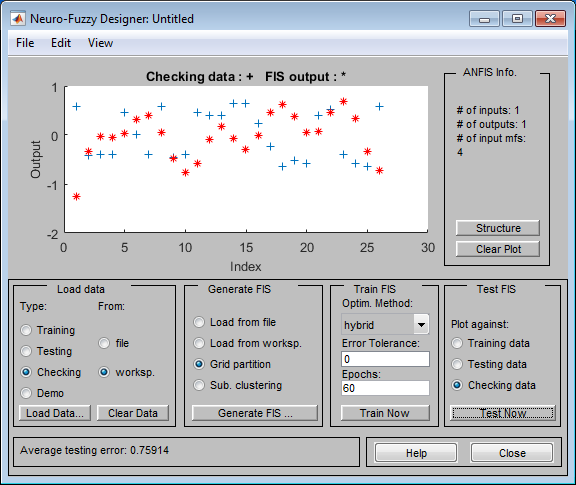
Task: Open Help for Neuro-Fuzzy Designer
Action: pyautogui.click(x=416, y=453)
